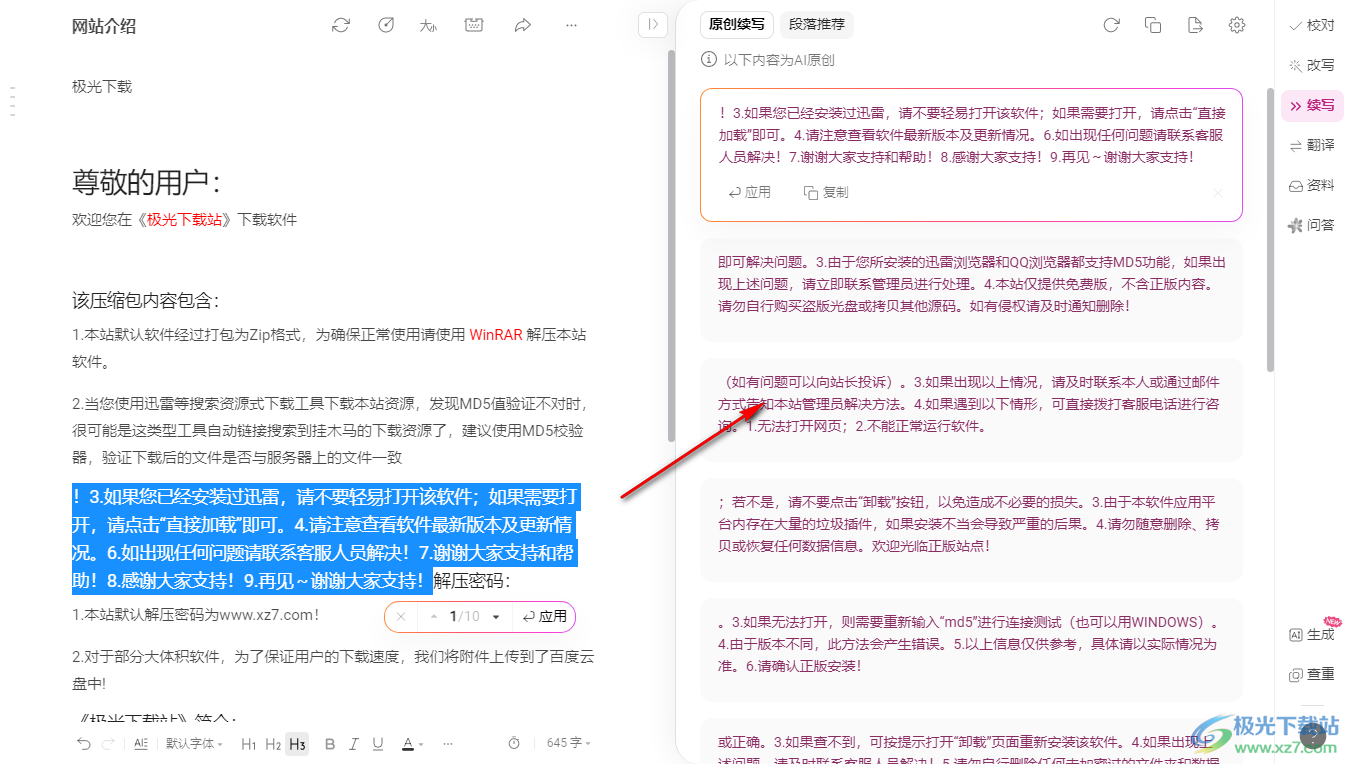Switch to the 原创续写 tab
1350x764 pixels.
tap(737, 25)
